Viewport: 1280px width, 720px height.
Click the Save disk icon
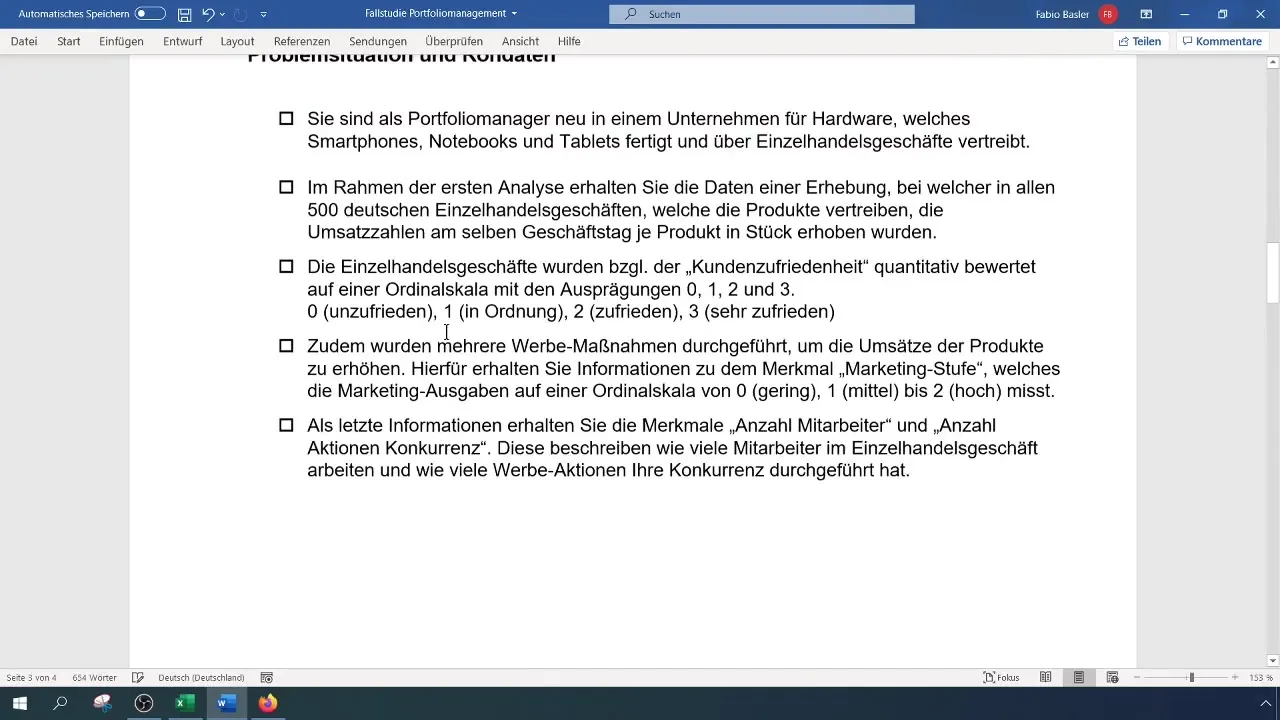click(x=184, y=14)
